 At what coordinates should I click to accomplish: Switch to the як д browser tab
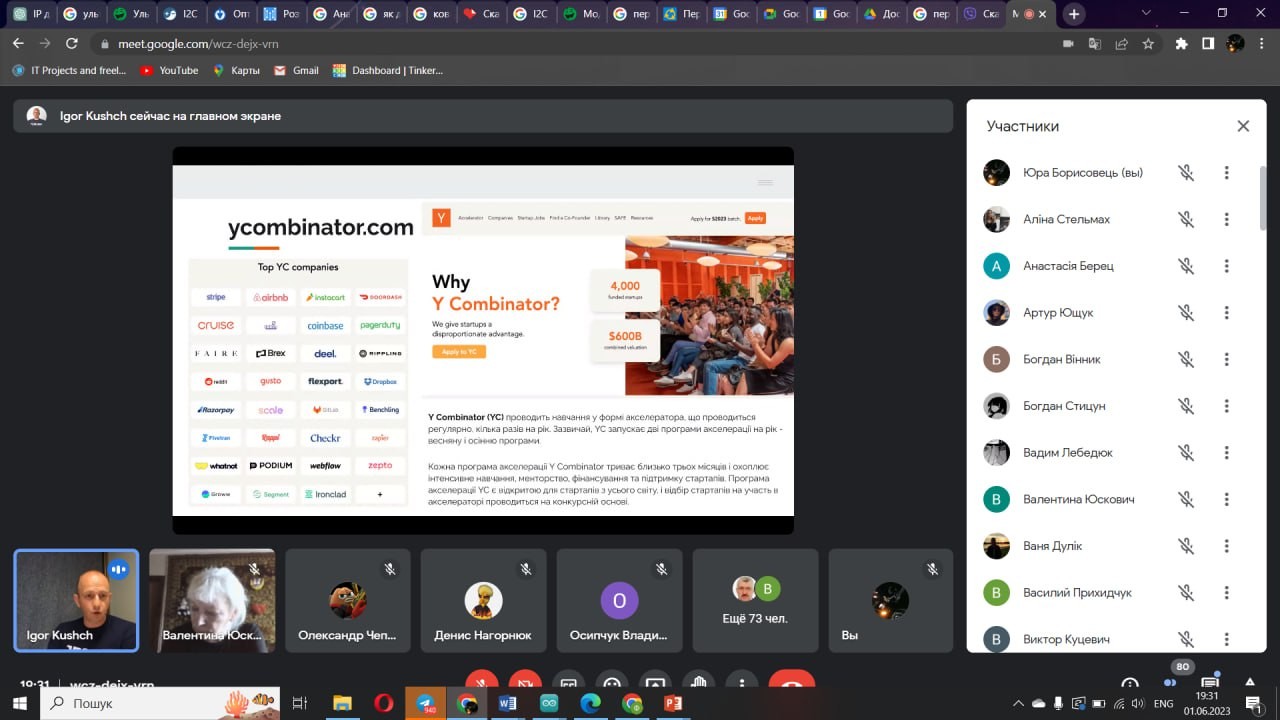tap(381, 14)
